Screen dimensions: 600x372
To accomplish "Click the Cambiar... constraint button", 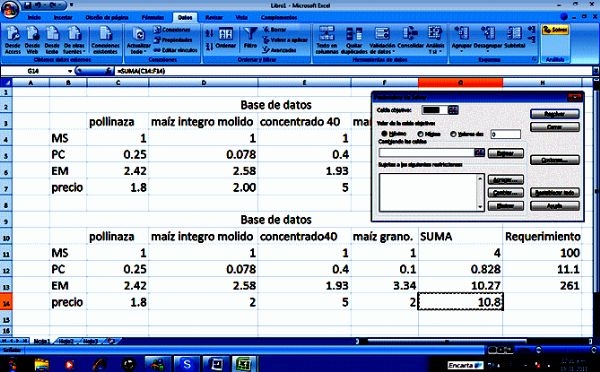I will click(x=505, y=193).
